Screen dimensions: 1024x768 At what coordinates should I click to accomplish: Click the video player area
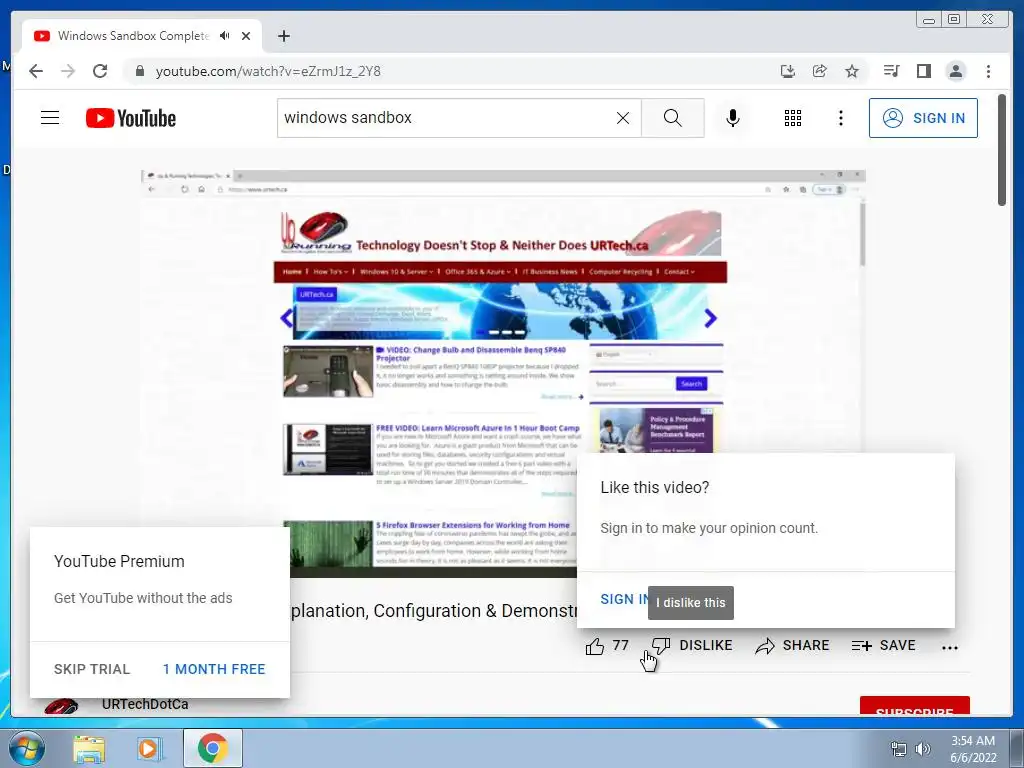tap(503, 373)
